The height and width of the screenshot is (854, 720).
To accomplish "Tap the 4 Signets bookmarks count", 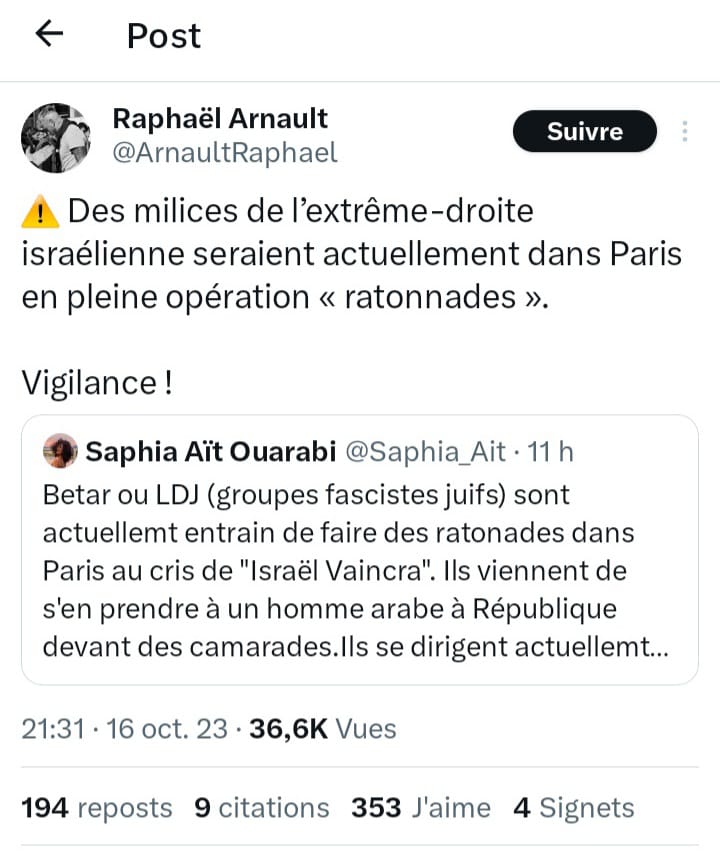I will tap(573, 807).
